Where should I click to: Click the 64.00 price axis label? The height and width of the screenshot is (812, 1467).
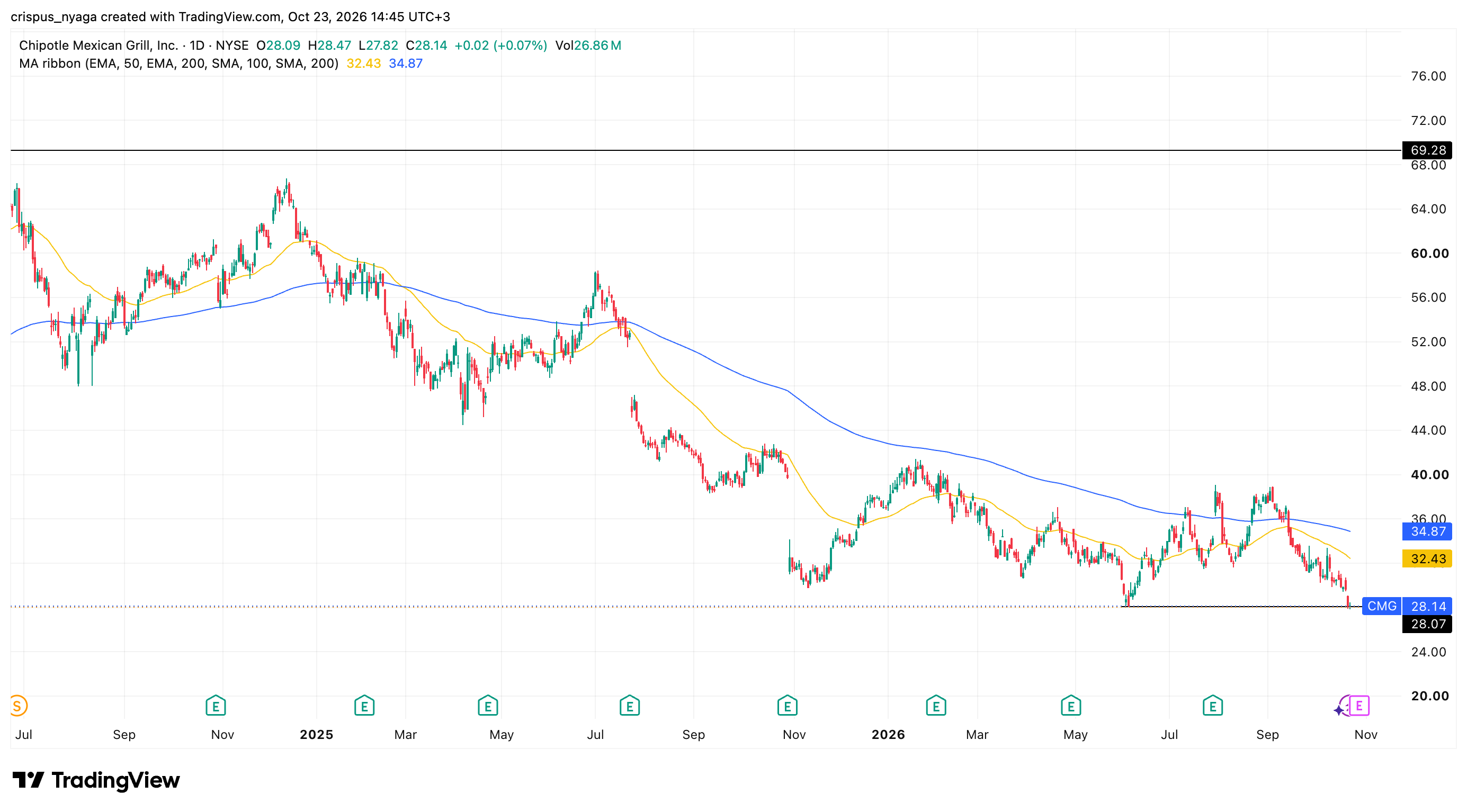pyautogui.click(x=1428, y=209)
